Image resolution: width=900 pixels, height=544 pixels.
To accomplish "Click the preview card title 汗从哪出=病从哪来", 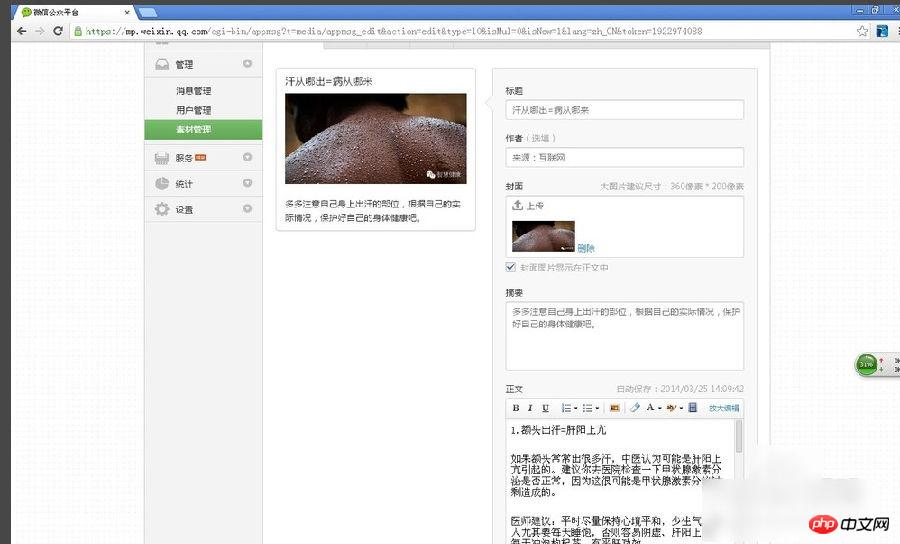I will click(329, 81).
